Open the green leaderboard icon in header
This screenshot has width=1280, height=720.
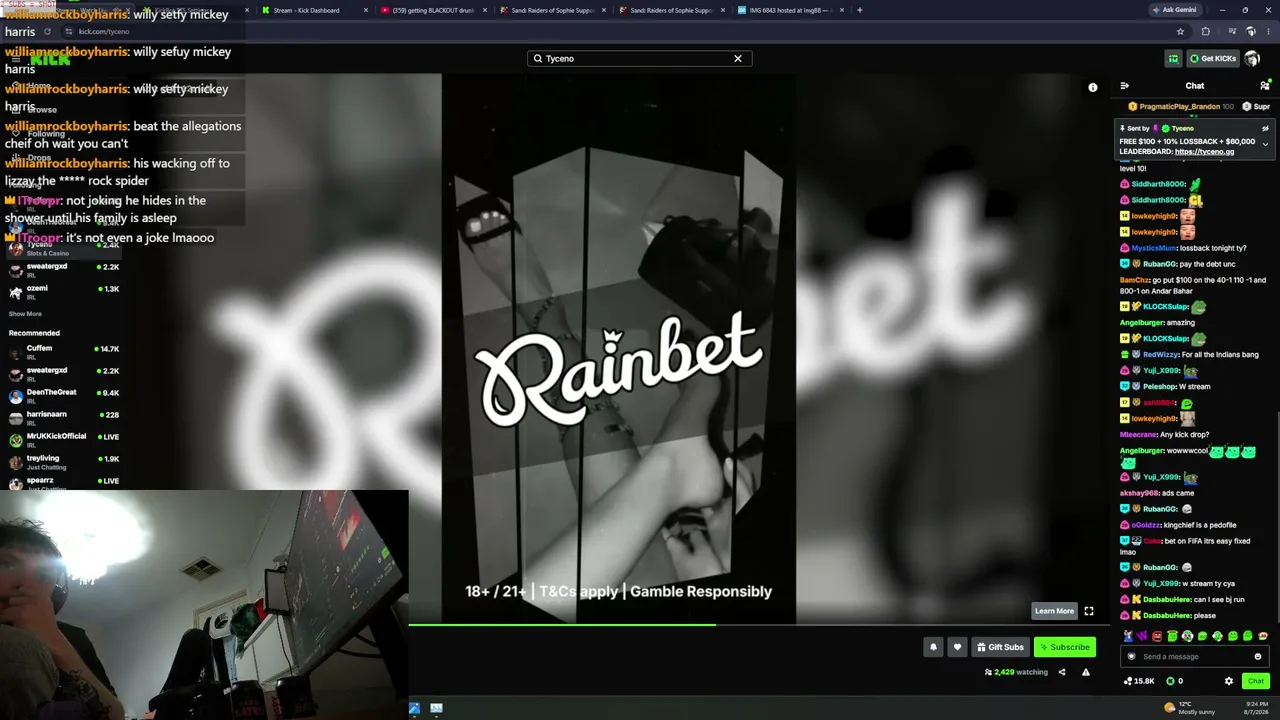(x=1173, y=58)
